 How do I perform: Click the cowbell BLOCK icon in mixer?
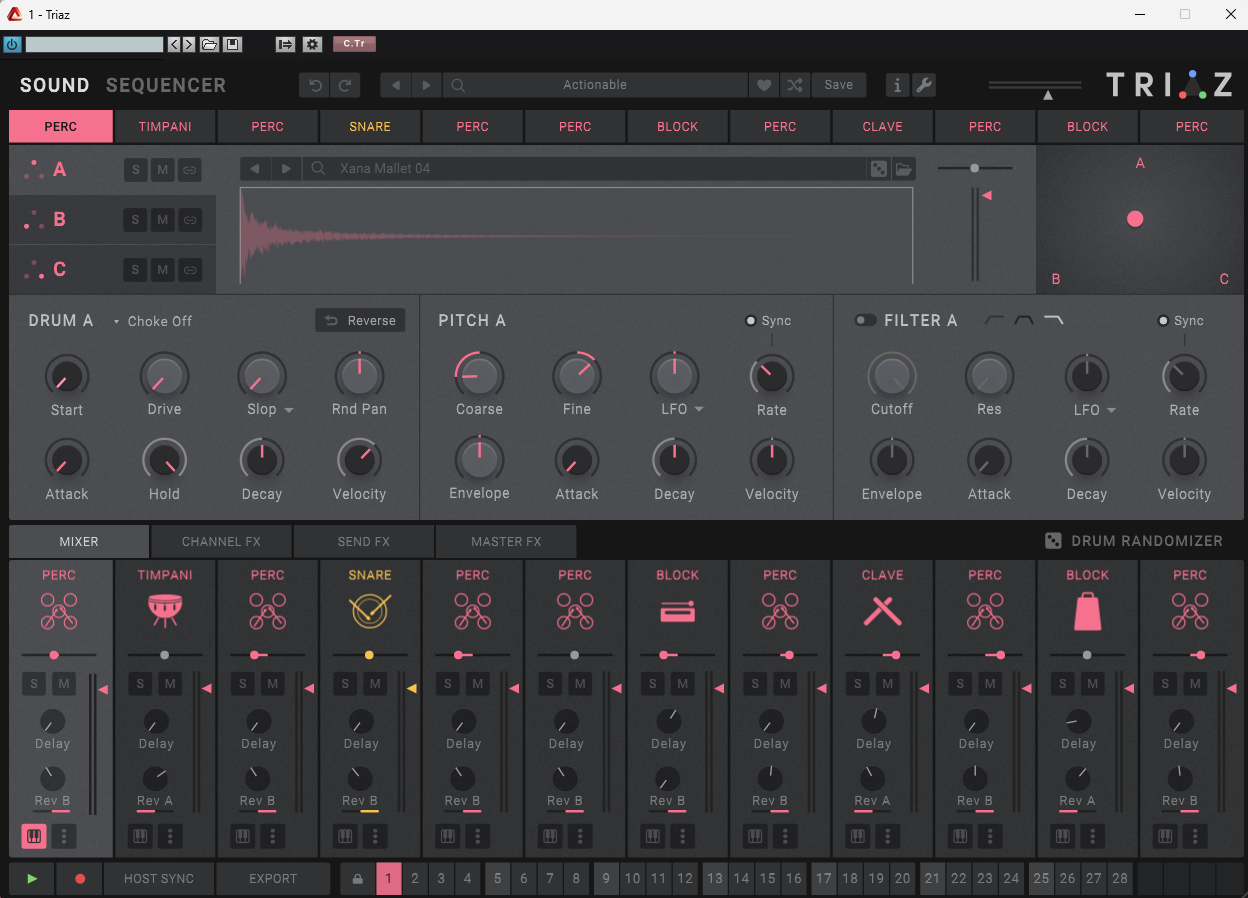click(x=1087, y=611)
